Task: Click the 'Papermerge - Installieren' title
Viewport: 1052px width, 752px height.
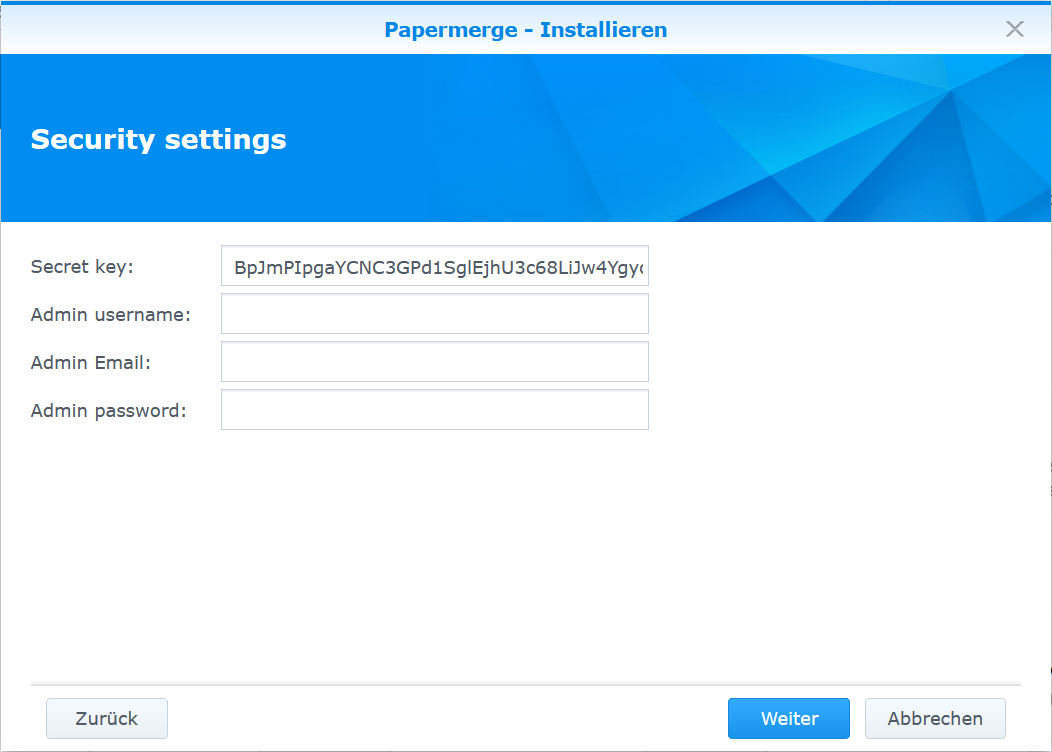Action: pos(525,30)
